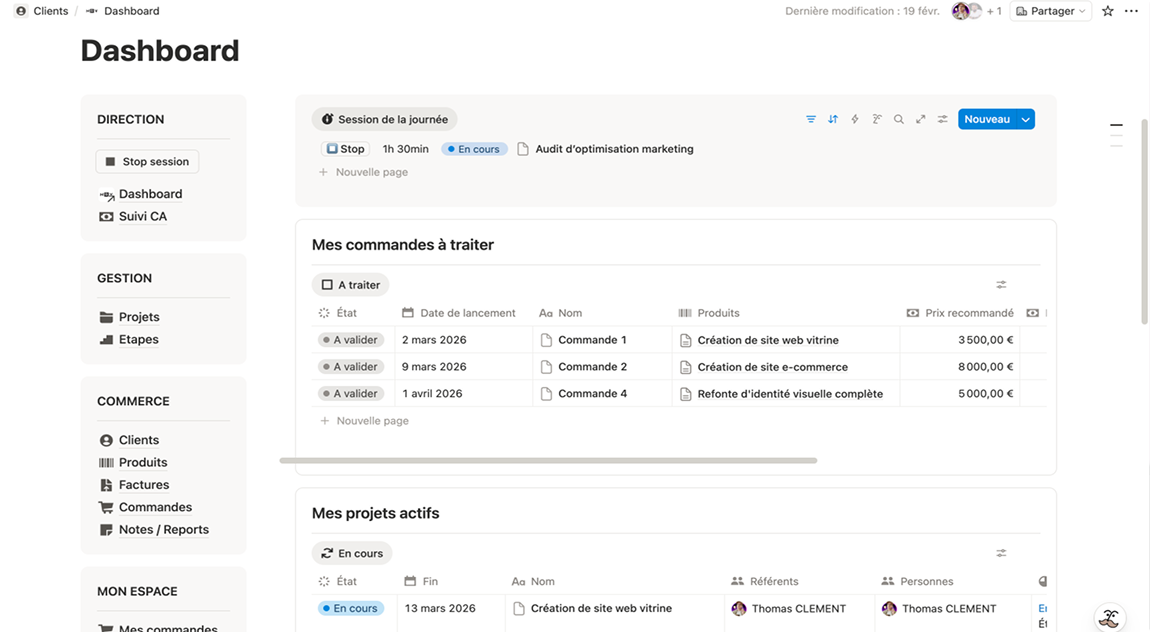Select the En cours view tab

pos(352,553)
